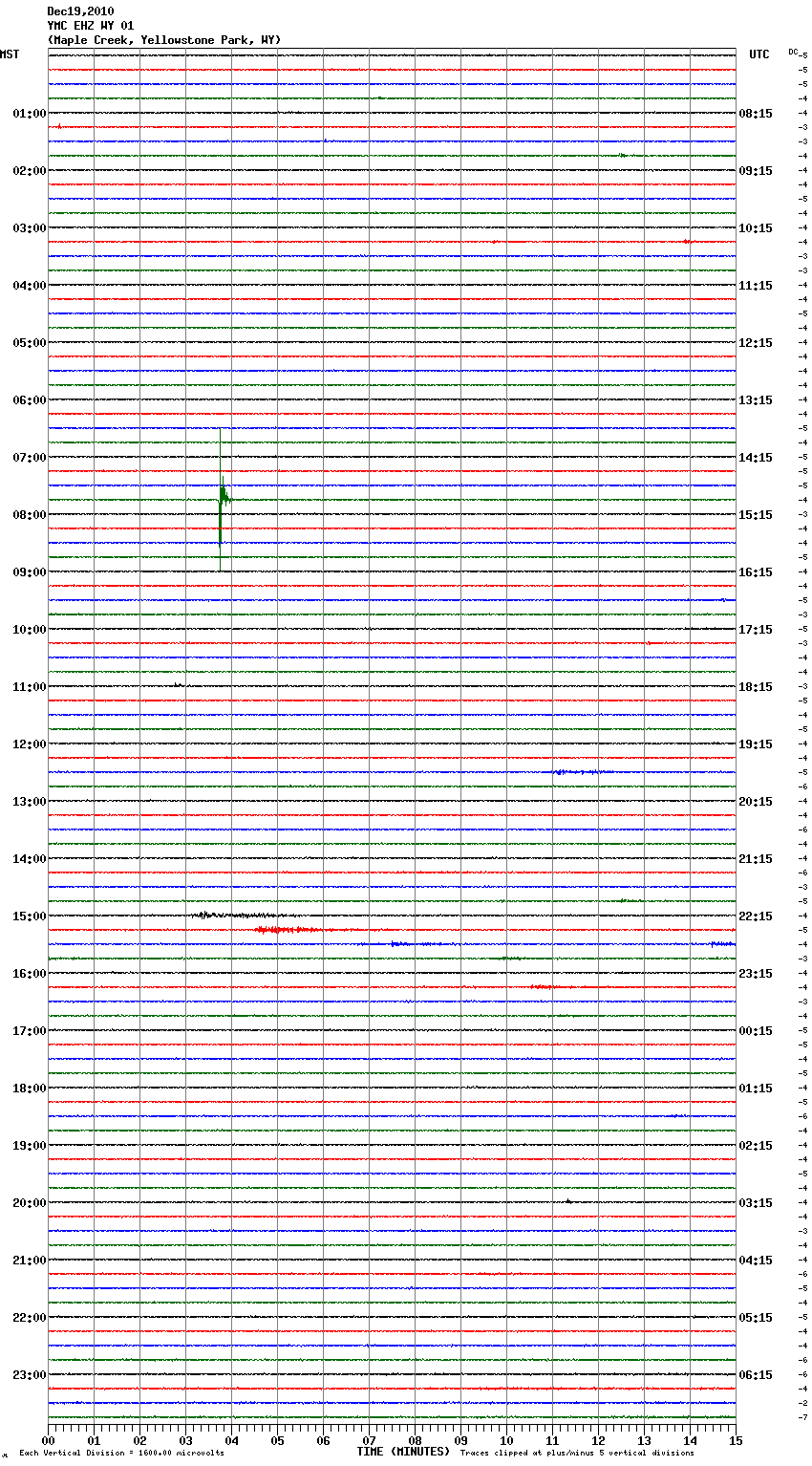The height and width of the screenshot is (1466, 812).
Task: Select the 23:00 MST time label
Action: [30, 1375]
